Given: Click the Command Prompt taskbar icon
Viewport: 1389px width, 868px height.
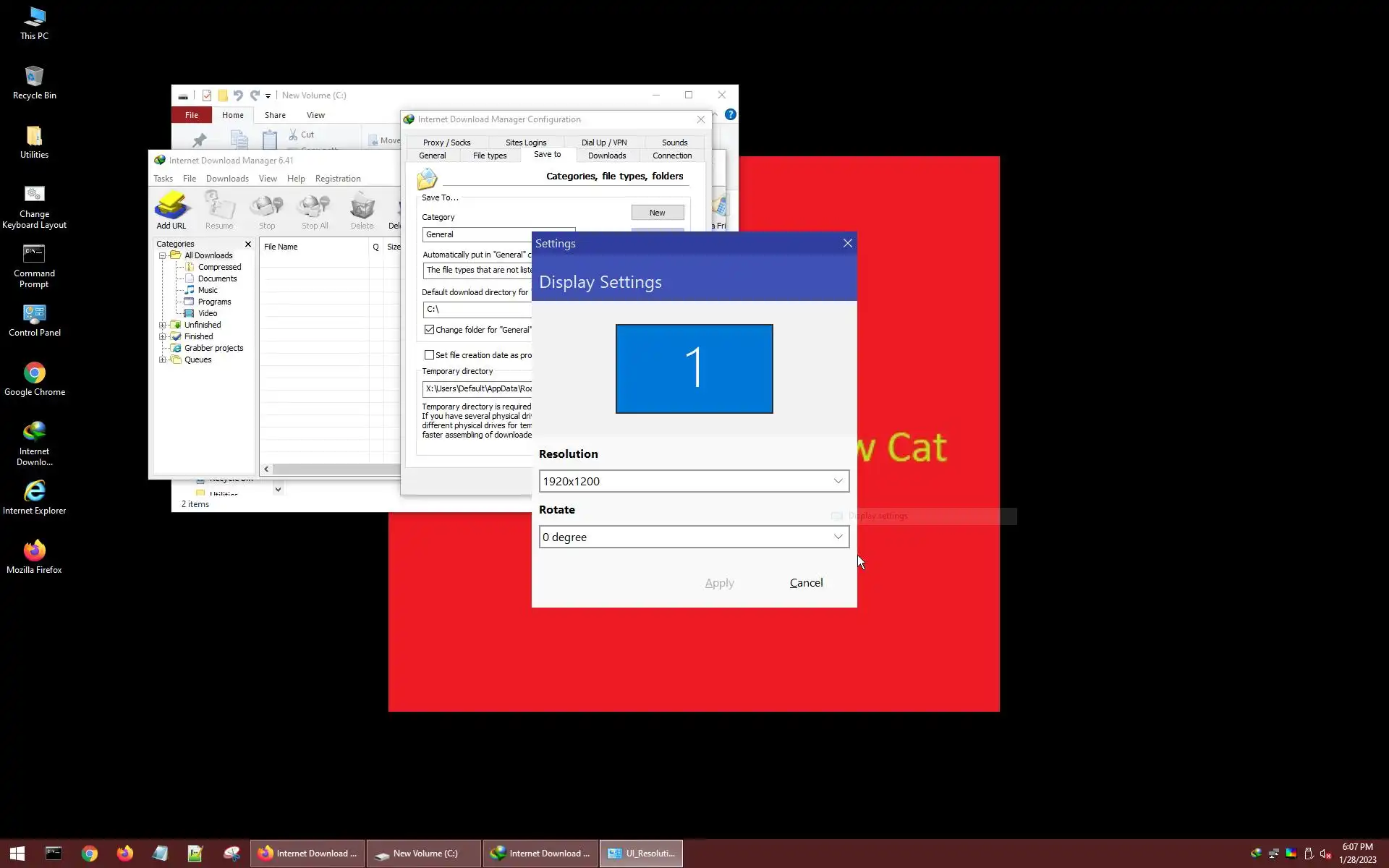Looking at the screenshot, I should pos(54,854).
